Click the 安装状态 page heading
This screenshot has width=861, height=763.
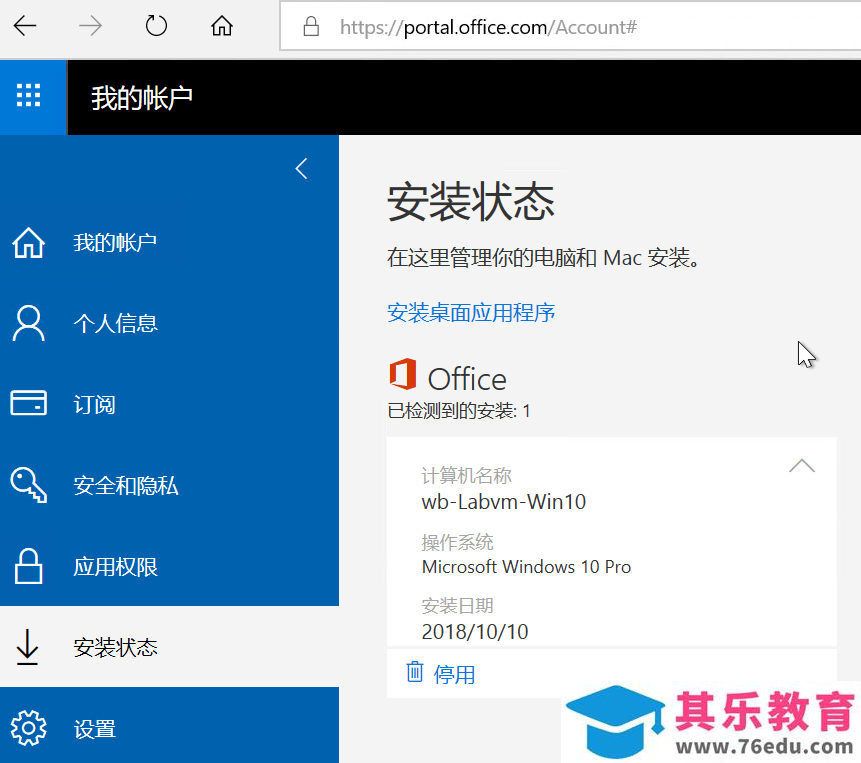(x=471, y=202)
